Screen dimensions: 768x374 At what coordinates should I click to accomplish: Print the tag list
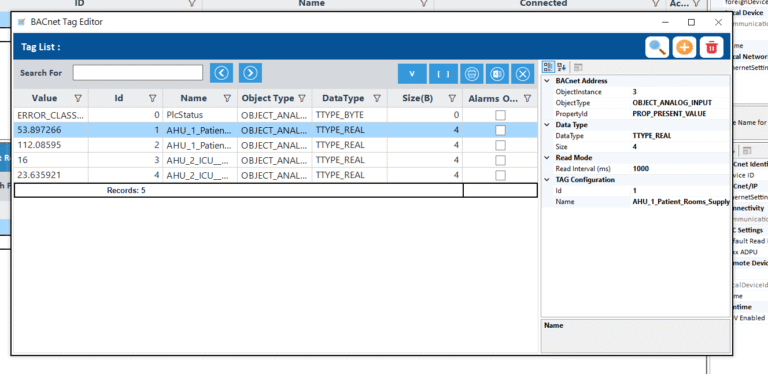(472, 74)
